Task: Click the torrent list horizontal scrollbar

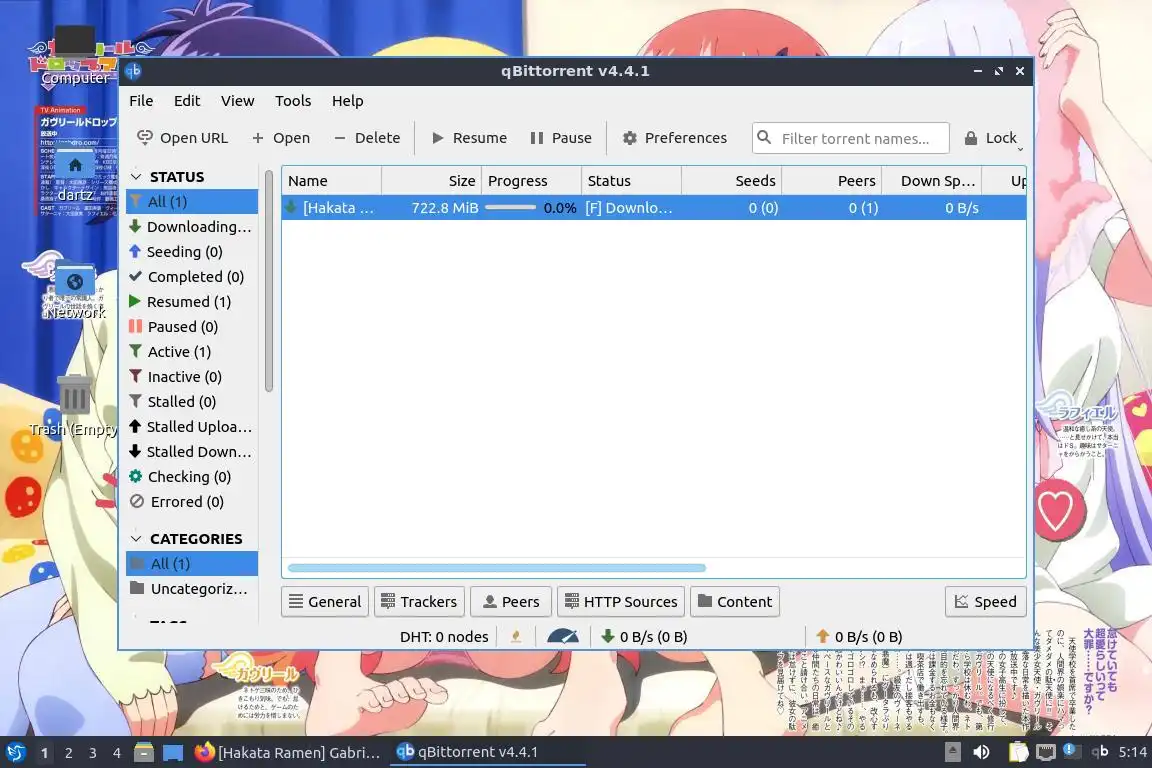Action: pyautogui.click(x=497, y=568)
